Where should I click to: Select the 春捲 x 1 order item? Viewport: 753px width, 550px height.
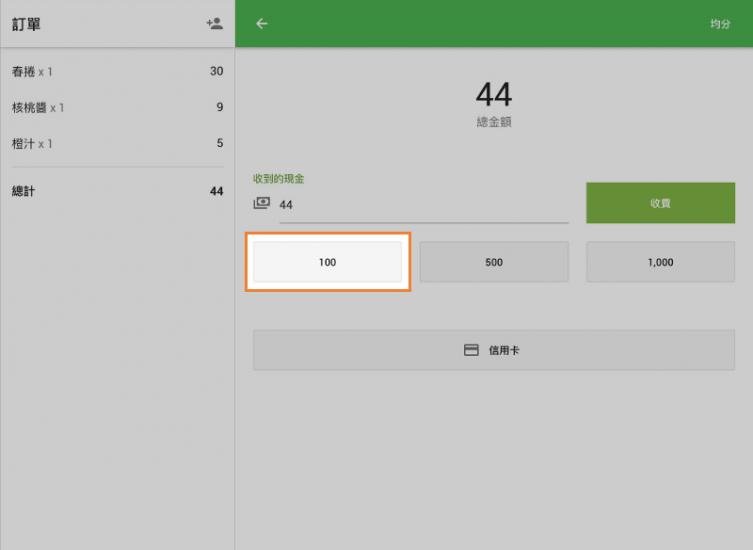pos(32,72)
